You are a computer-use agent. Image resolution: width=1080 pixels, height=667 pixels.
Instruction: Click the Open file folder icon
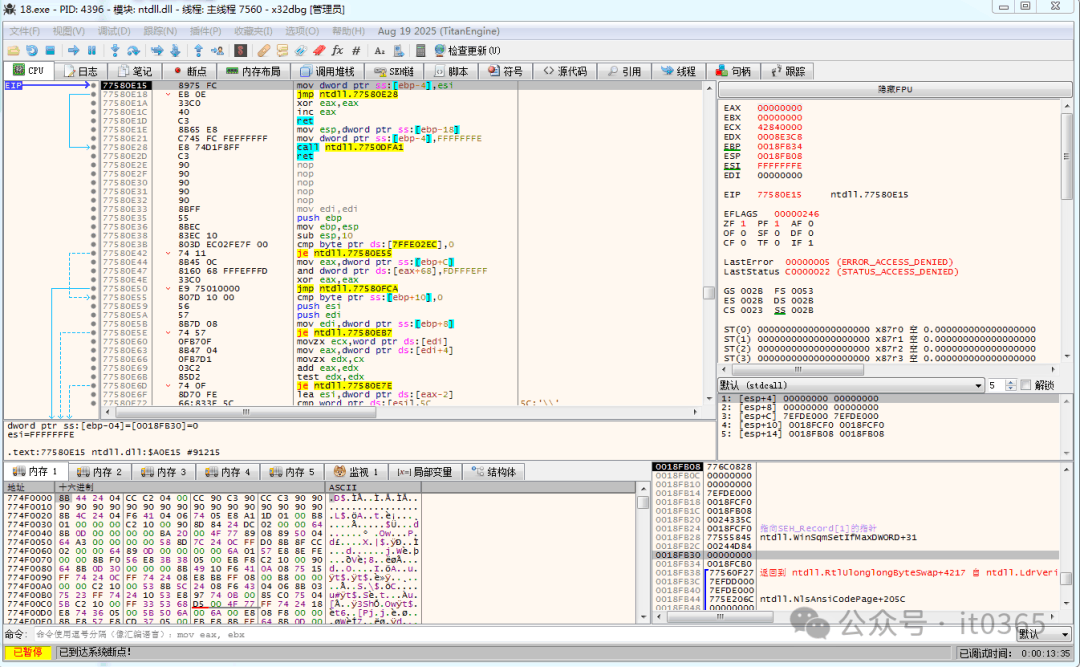13,50
